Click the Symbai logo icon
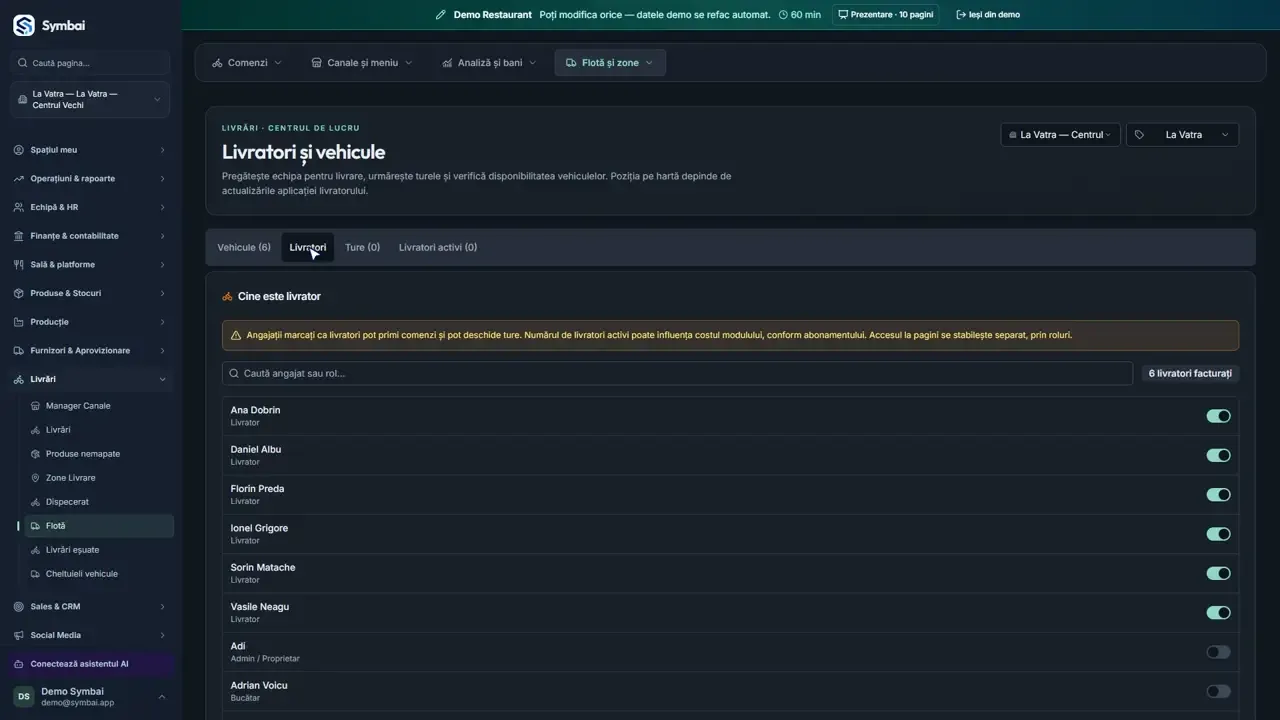Image resolution: width=1280 pixels, height=720 pixels. [24, 26]
